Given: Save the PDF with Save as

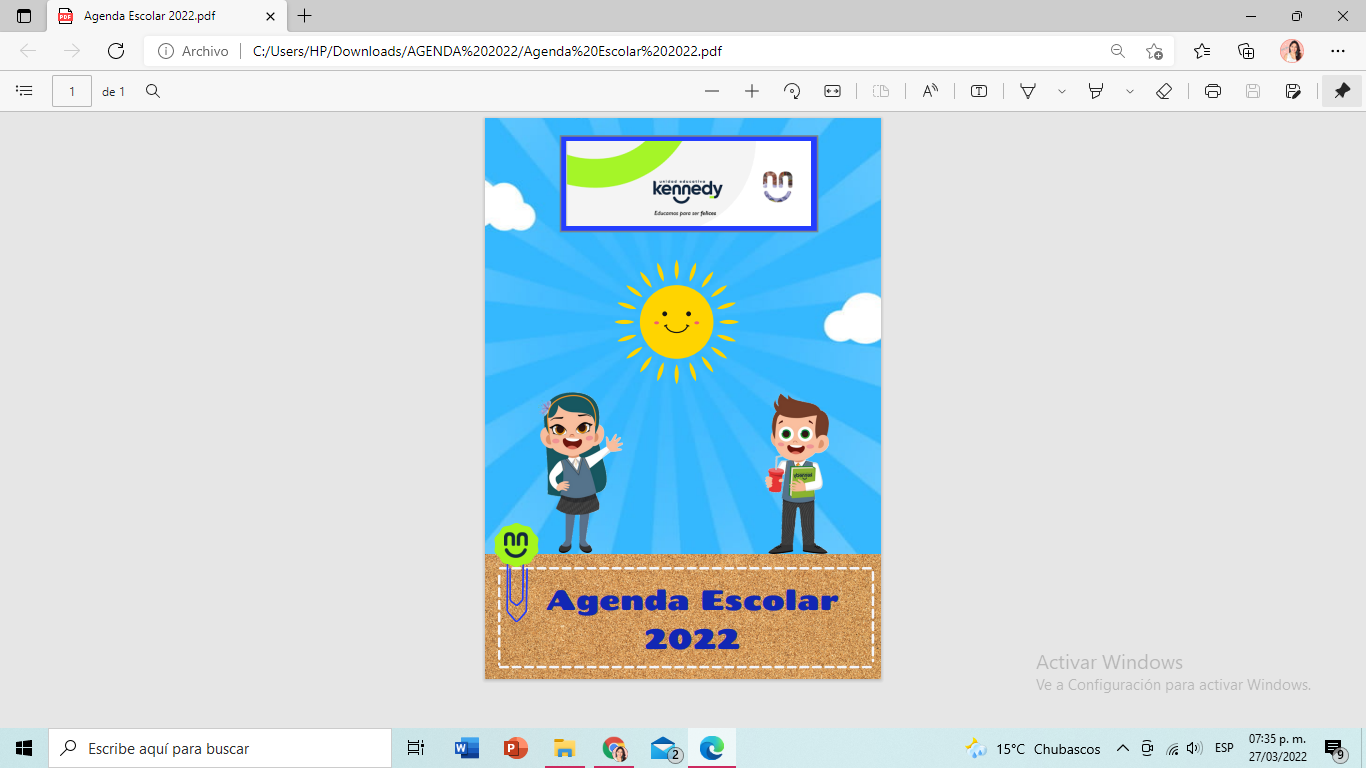Looking at the screenshot, I should point(1292,90).
